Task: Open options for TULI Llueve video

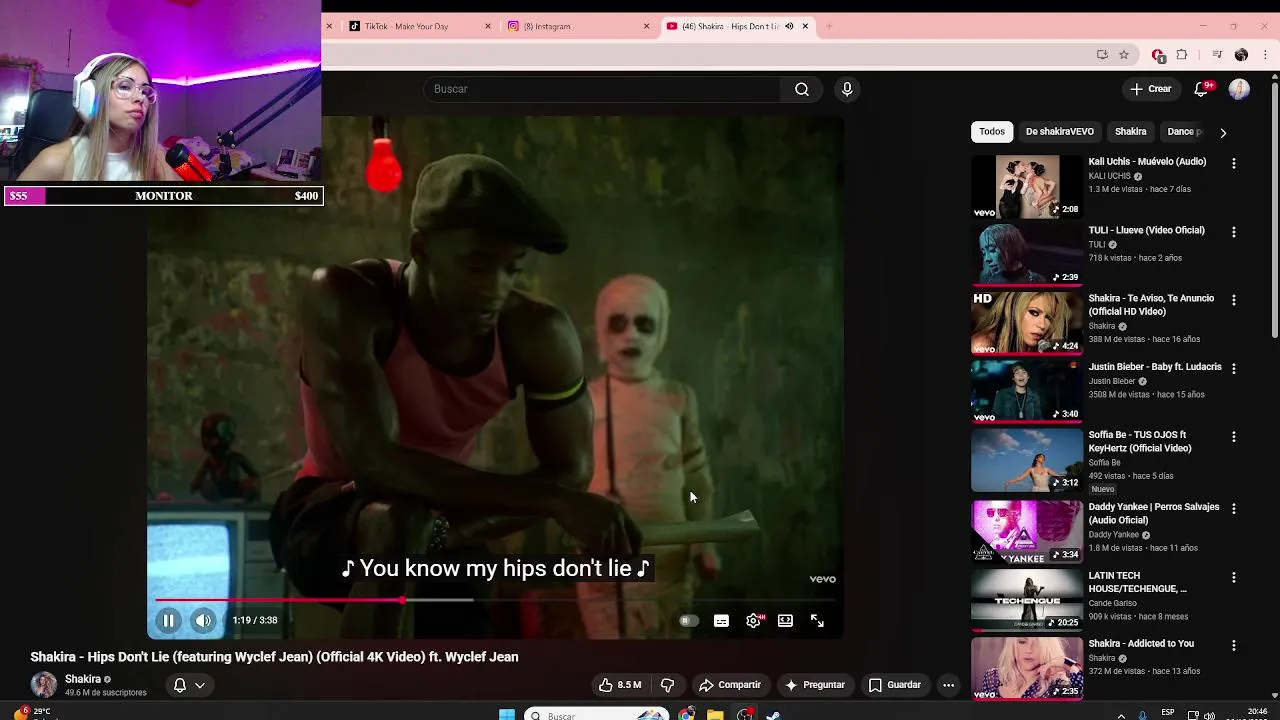Action: click(x=1234, y=232)
